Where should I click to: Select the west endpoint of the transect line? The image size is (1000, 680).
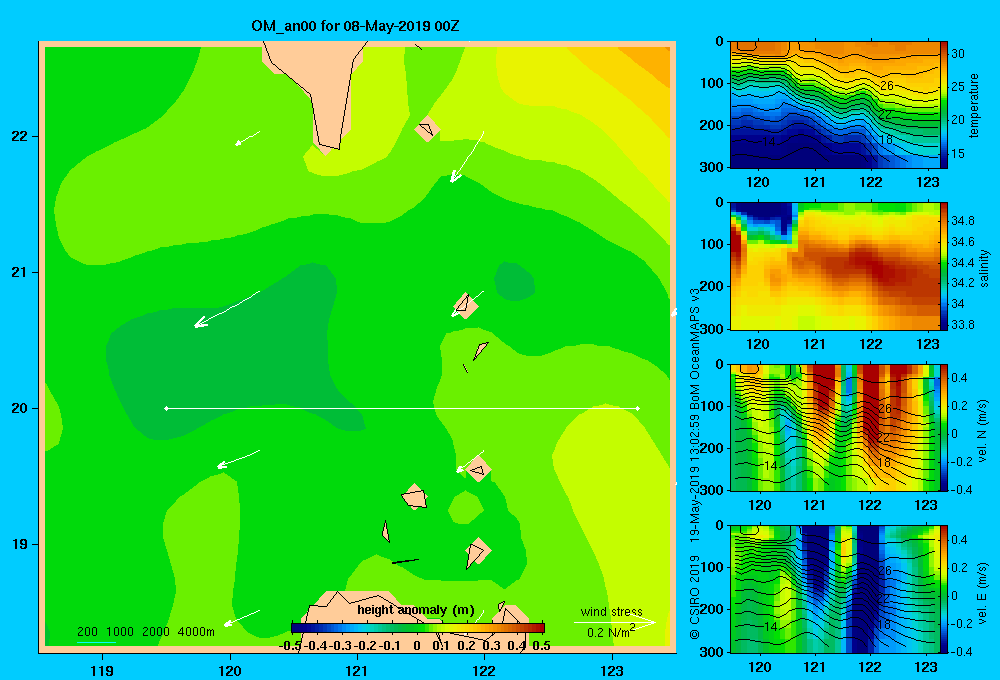(166, 408)
